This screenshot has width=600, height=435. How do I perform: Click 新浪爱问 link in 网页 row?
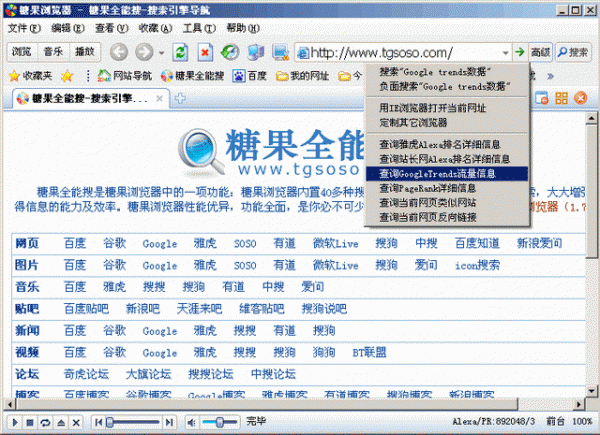click(x=540, y=243)
